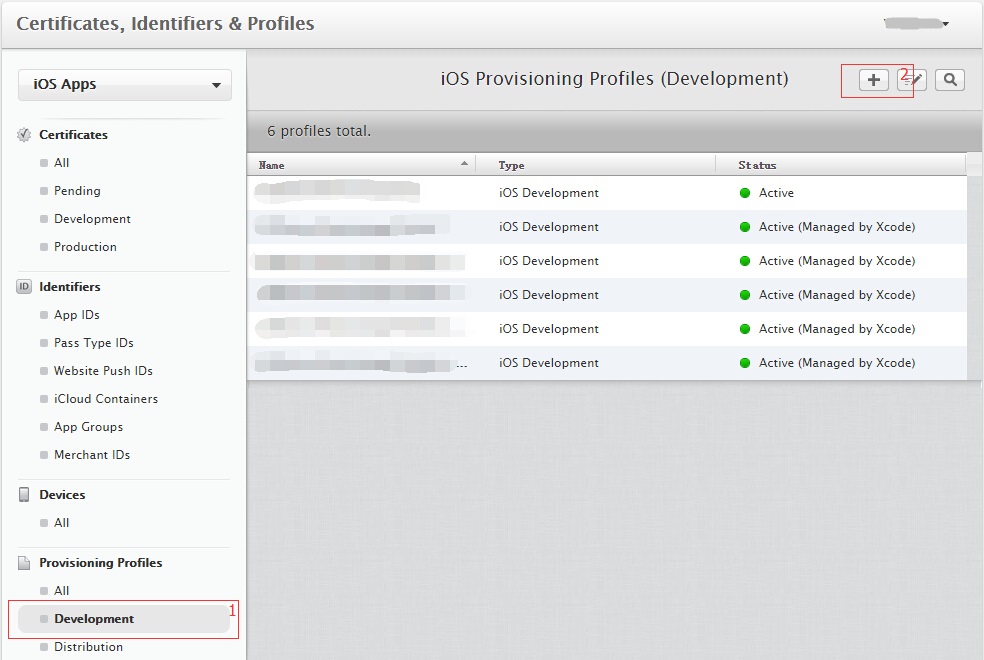Select the profile whose status is just Active
The height and width of the screenshot is (660, 984).
coord(607,193)
